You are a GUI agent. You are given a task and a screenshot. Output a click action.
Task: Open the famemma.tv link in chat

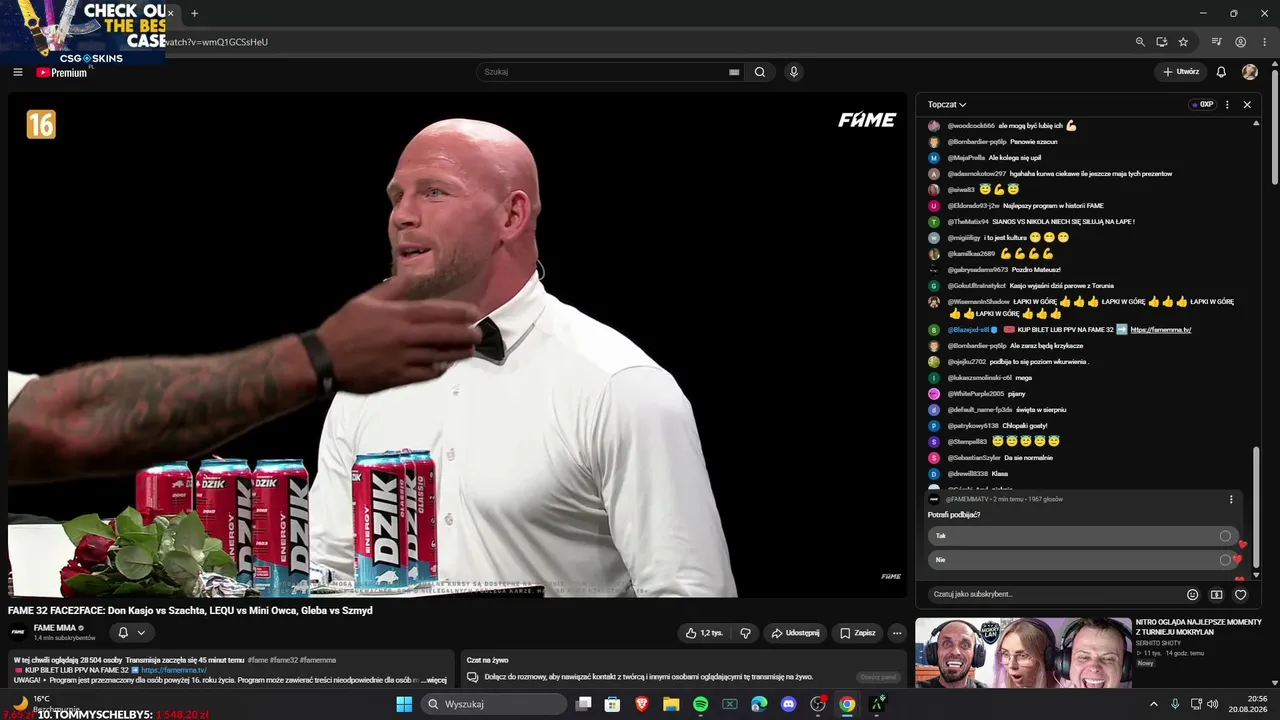1161,330
